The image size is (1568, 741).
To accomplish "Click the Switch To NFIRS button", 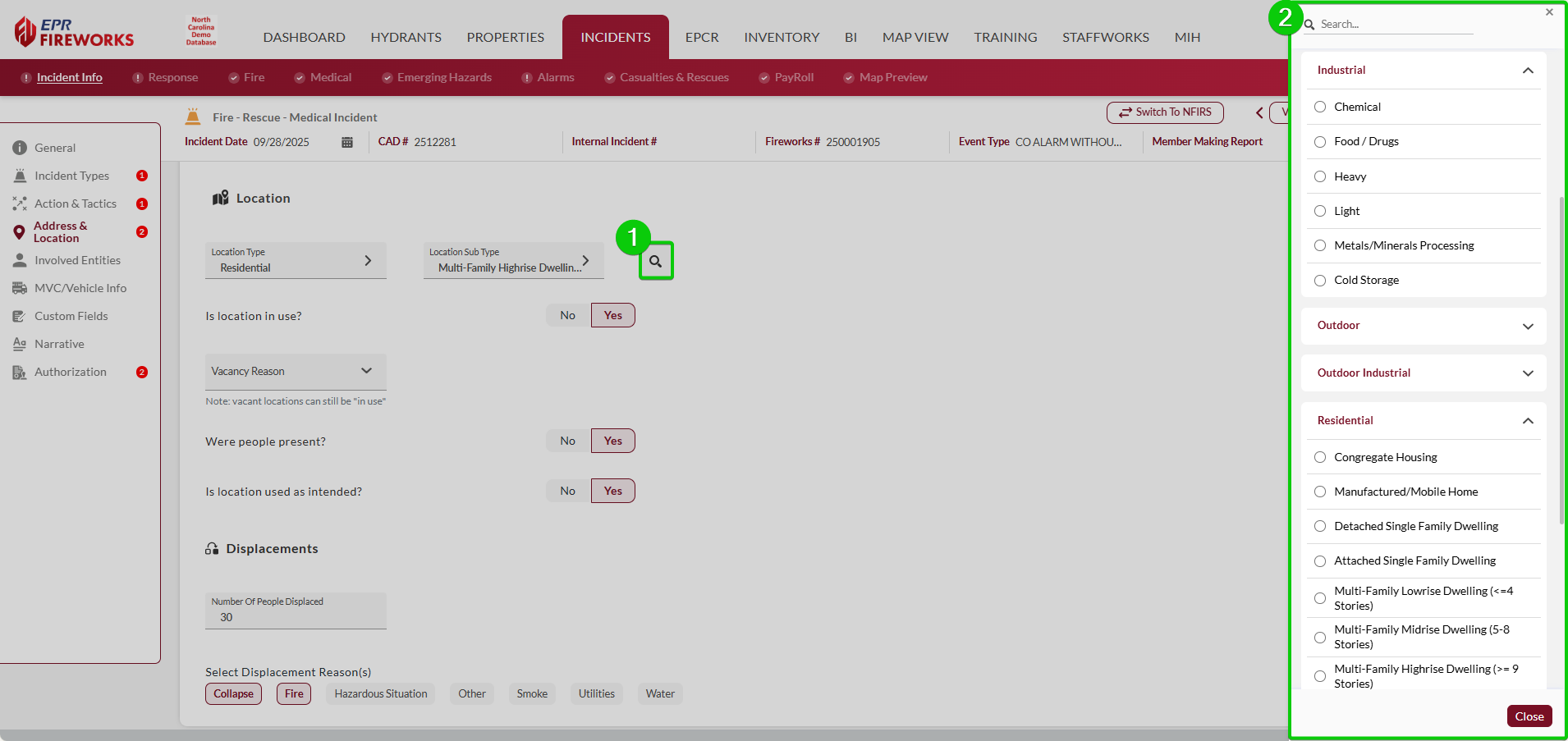I will (x=1164, y=112).
